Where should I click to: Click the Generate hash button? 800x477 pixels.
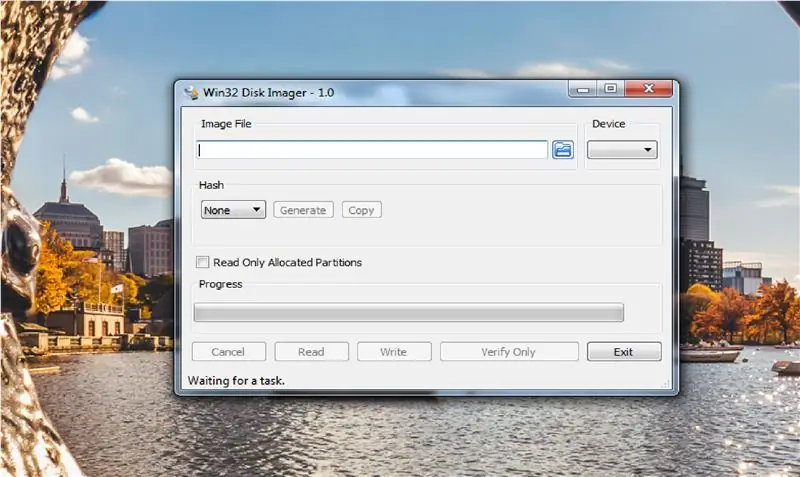click(303, 210)
